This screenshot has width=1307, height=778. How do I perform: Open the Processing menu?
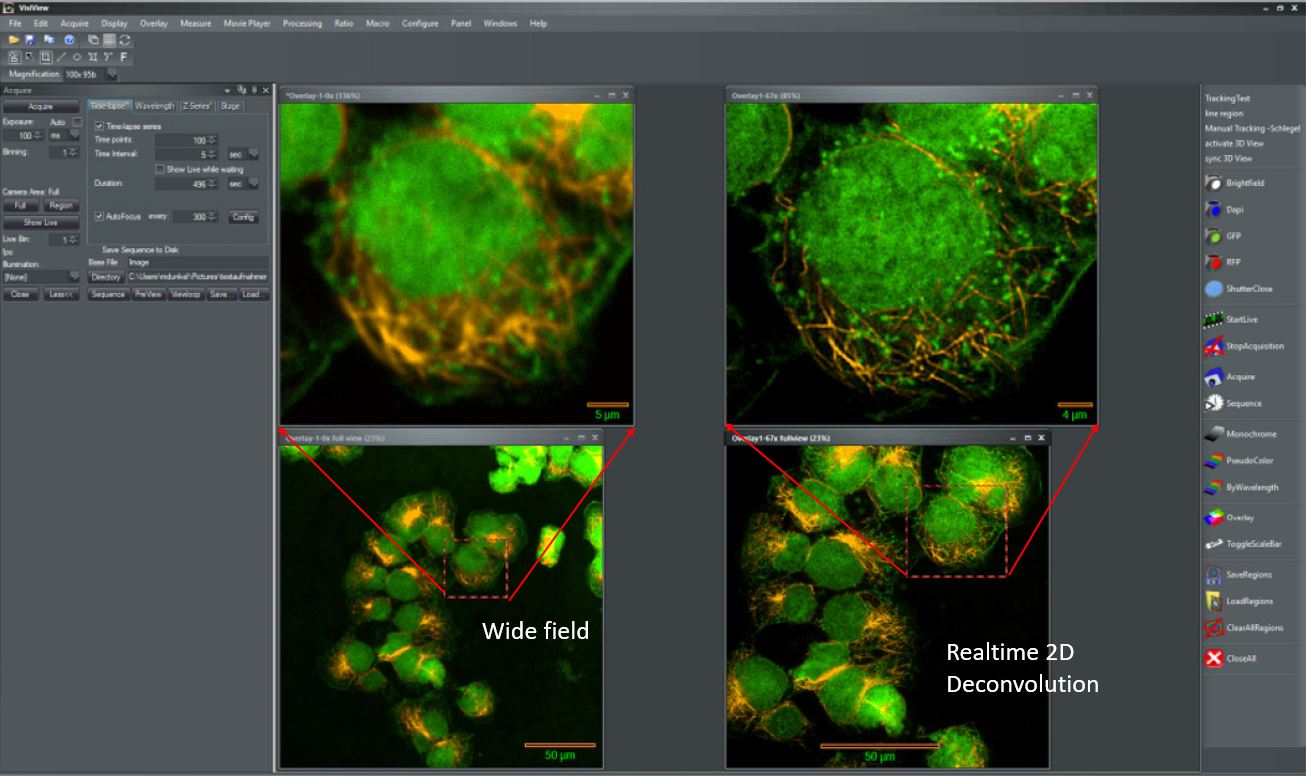(x=302, y=23)
